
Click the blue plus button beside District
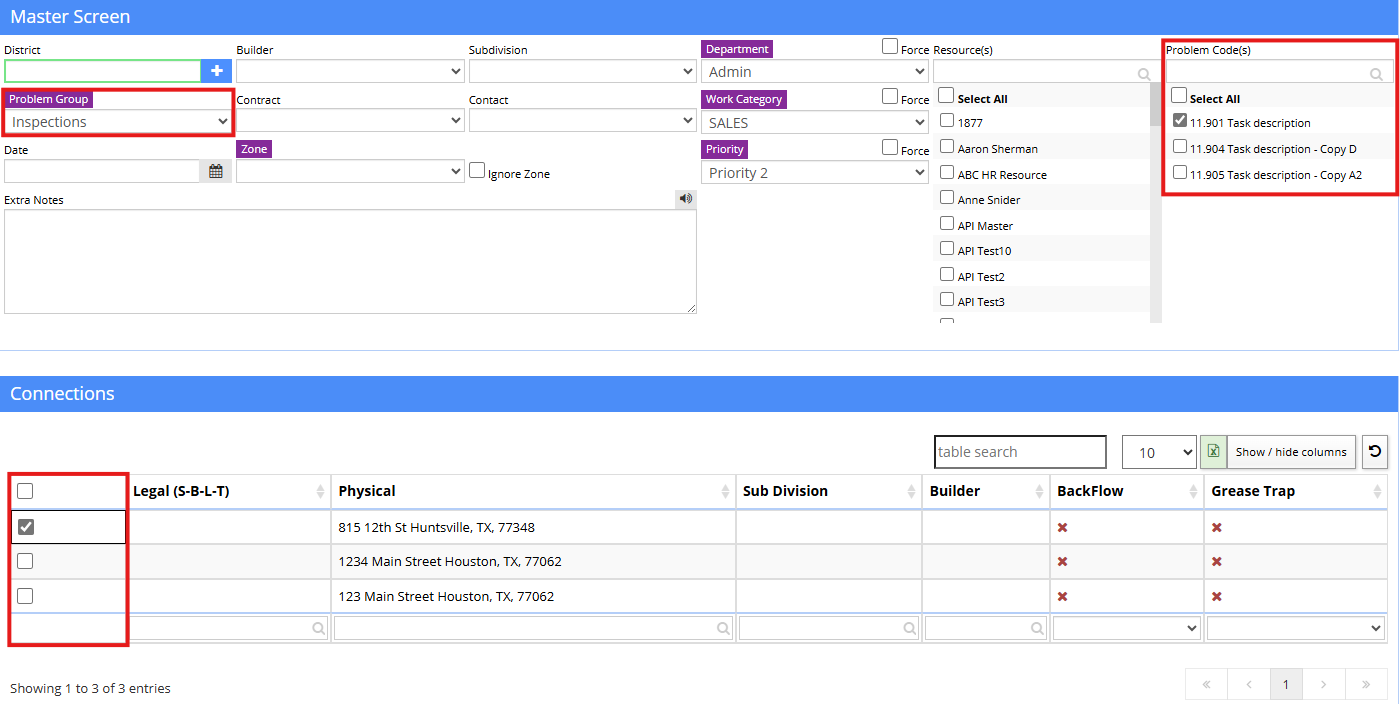pos(216,71)
